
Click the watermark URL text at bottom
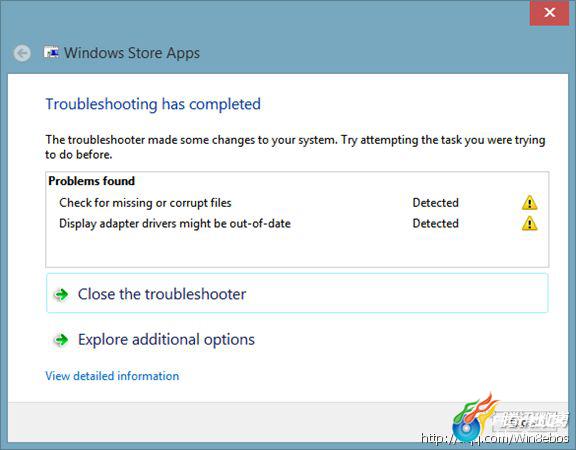click(494, 438)
